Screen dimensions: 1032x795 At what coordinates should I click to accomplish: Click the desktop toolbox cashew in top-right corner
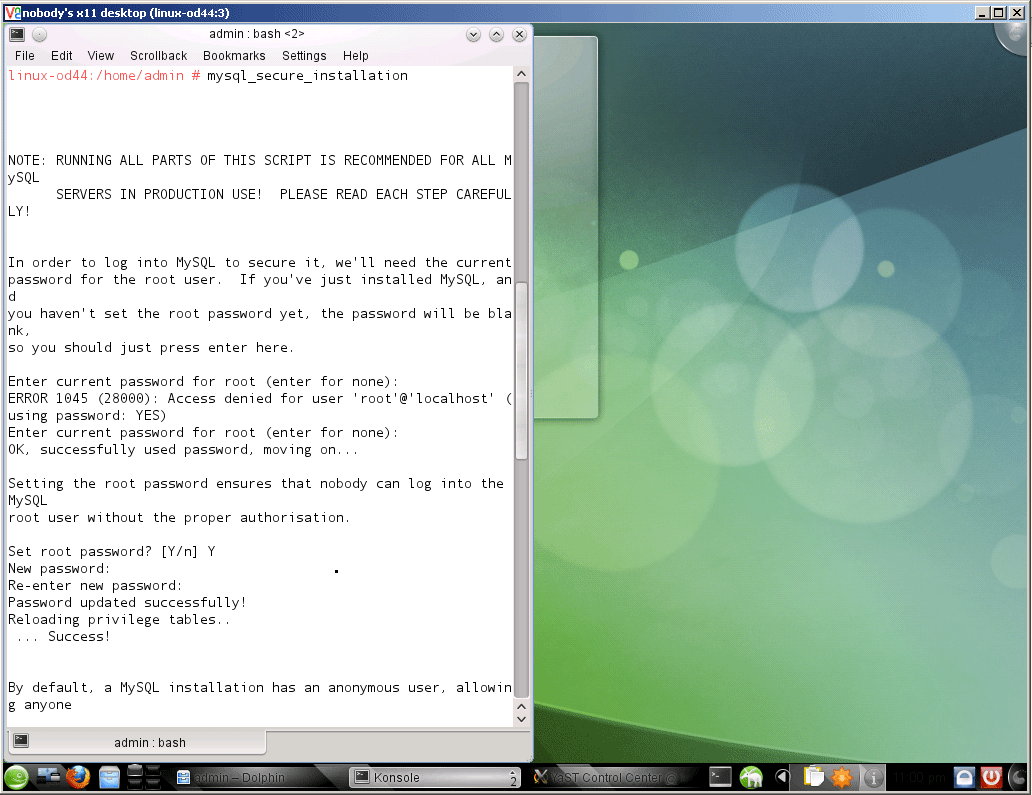click(x=1015, y=36)
